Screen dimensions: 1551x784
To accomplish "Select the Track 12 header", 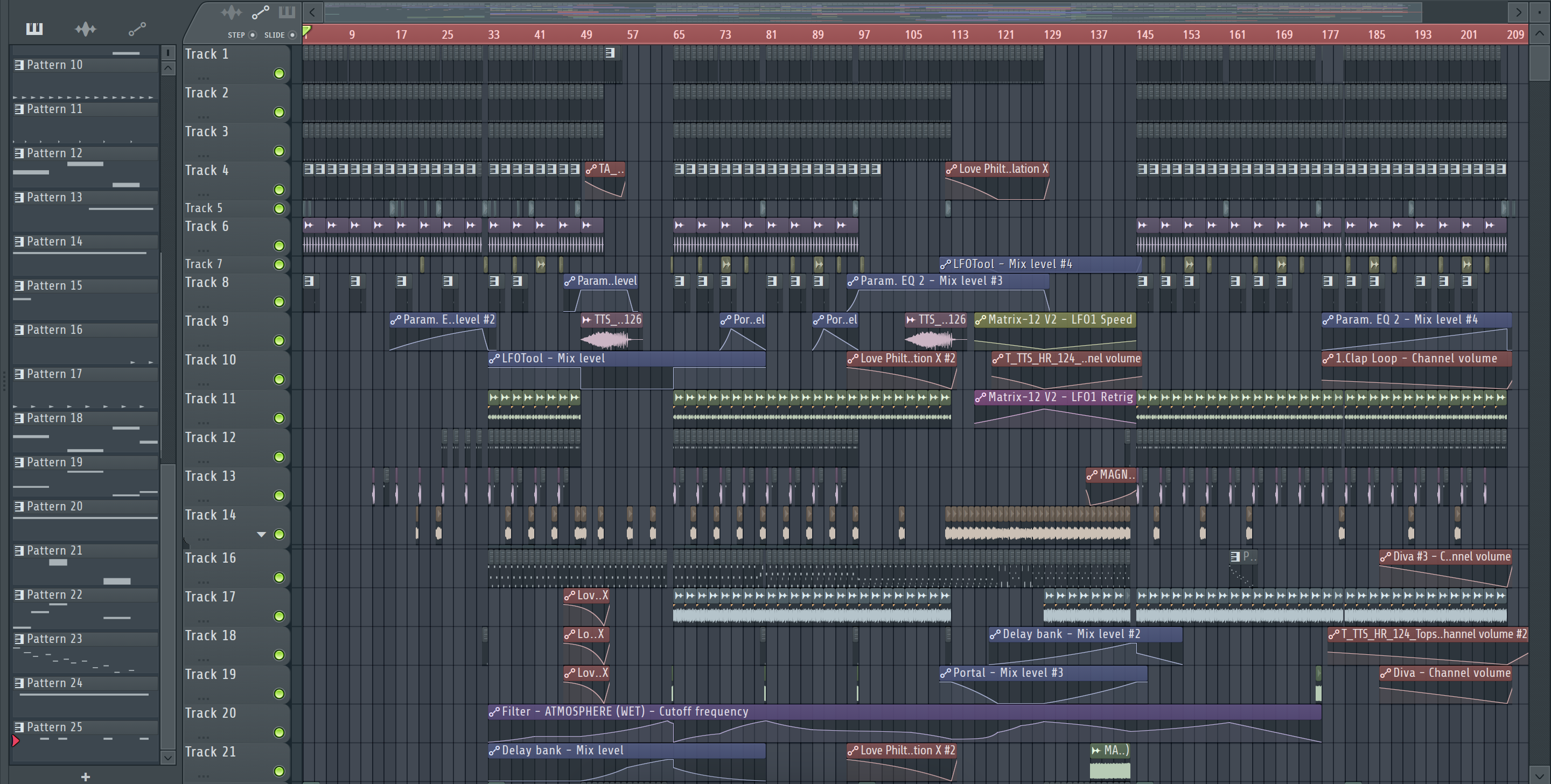I will point(236,447).
